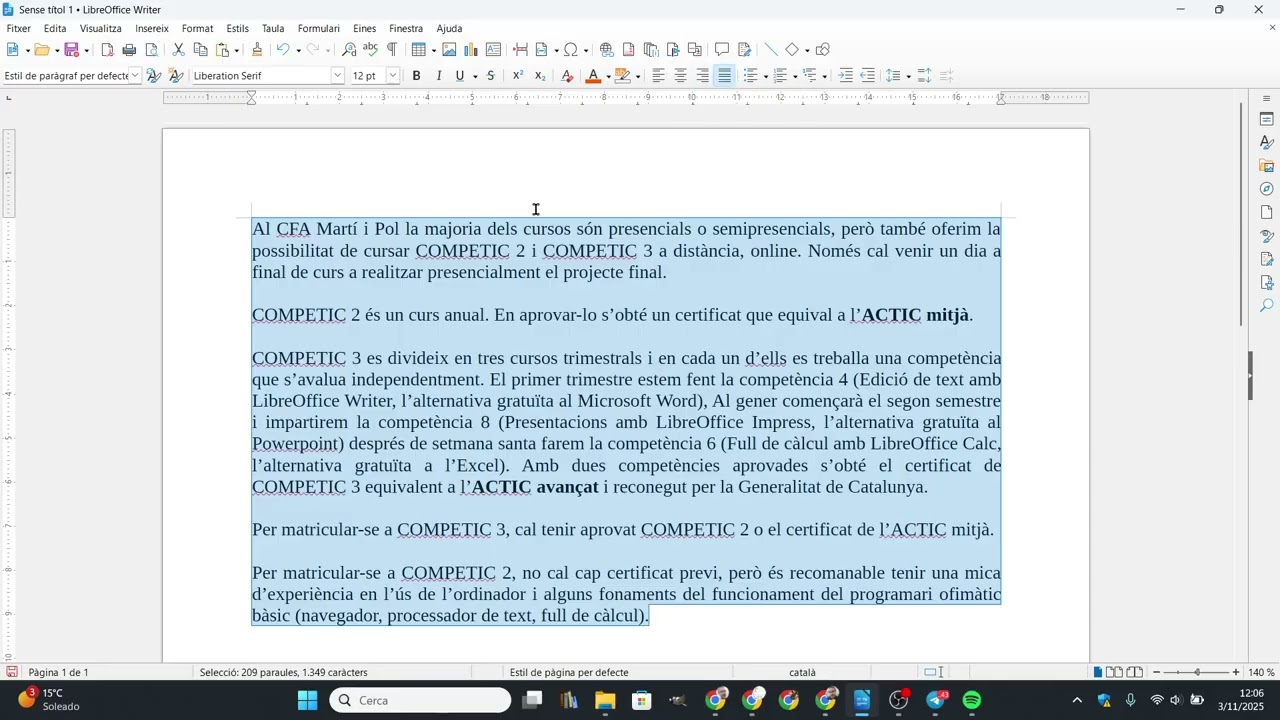Expand unordered list dropdown arrow
This screenshot has height=720, width=1280.
[x=766, y=77]
